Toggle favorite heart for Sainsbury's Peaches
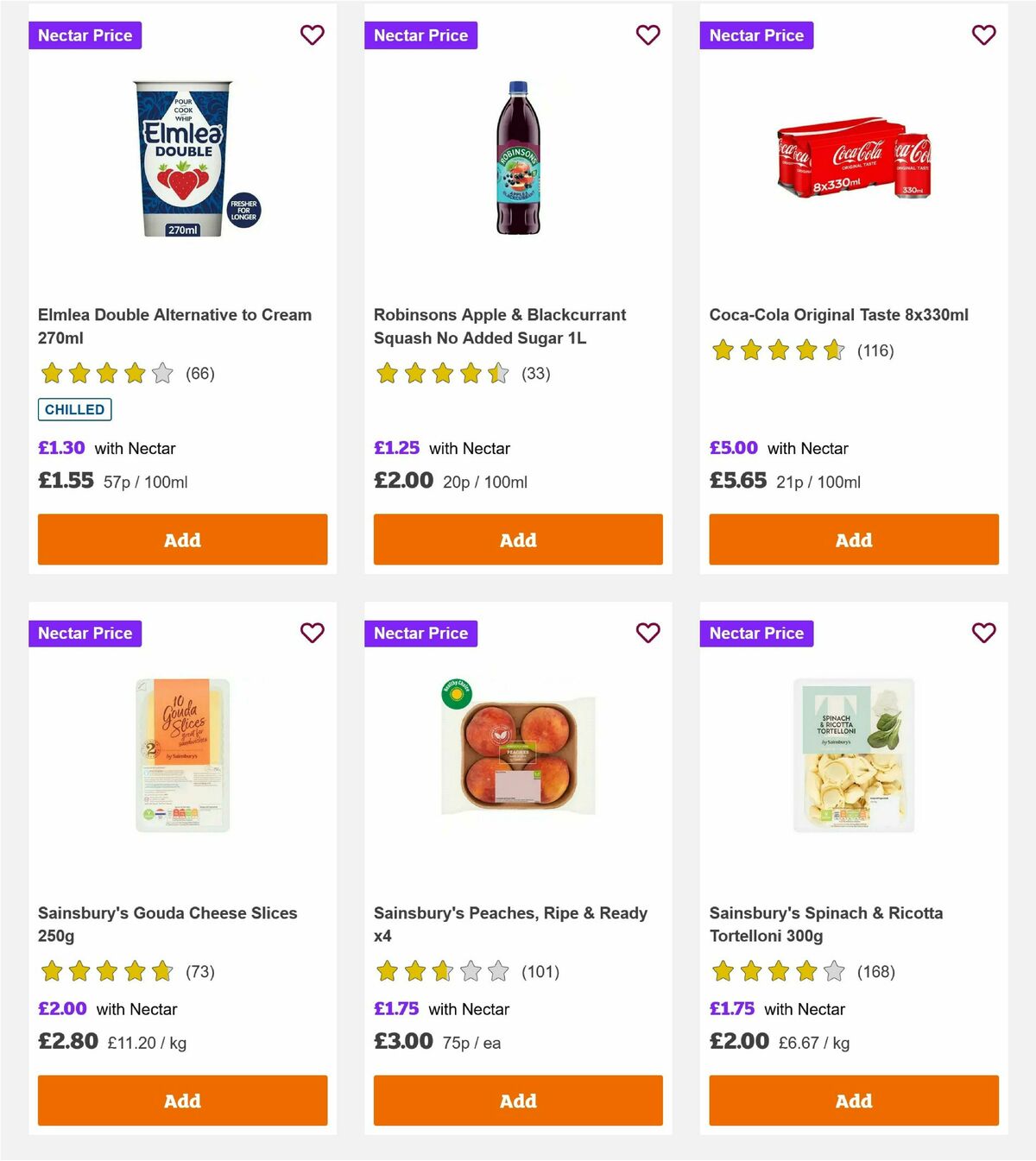The height and width of the screenshot is (1161, 1036). point(647,633)
